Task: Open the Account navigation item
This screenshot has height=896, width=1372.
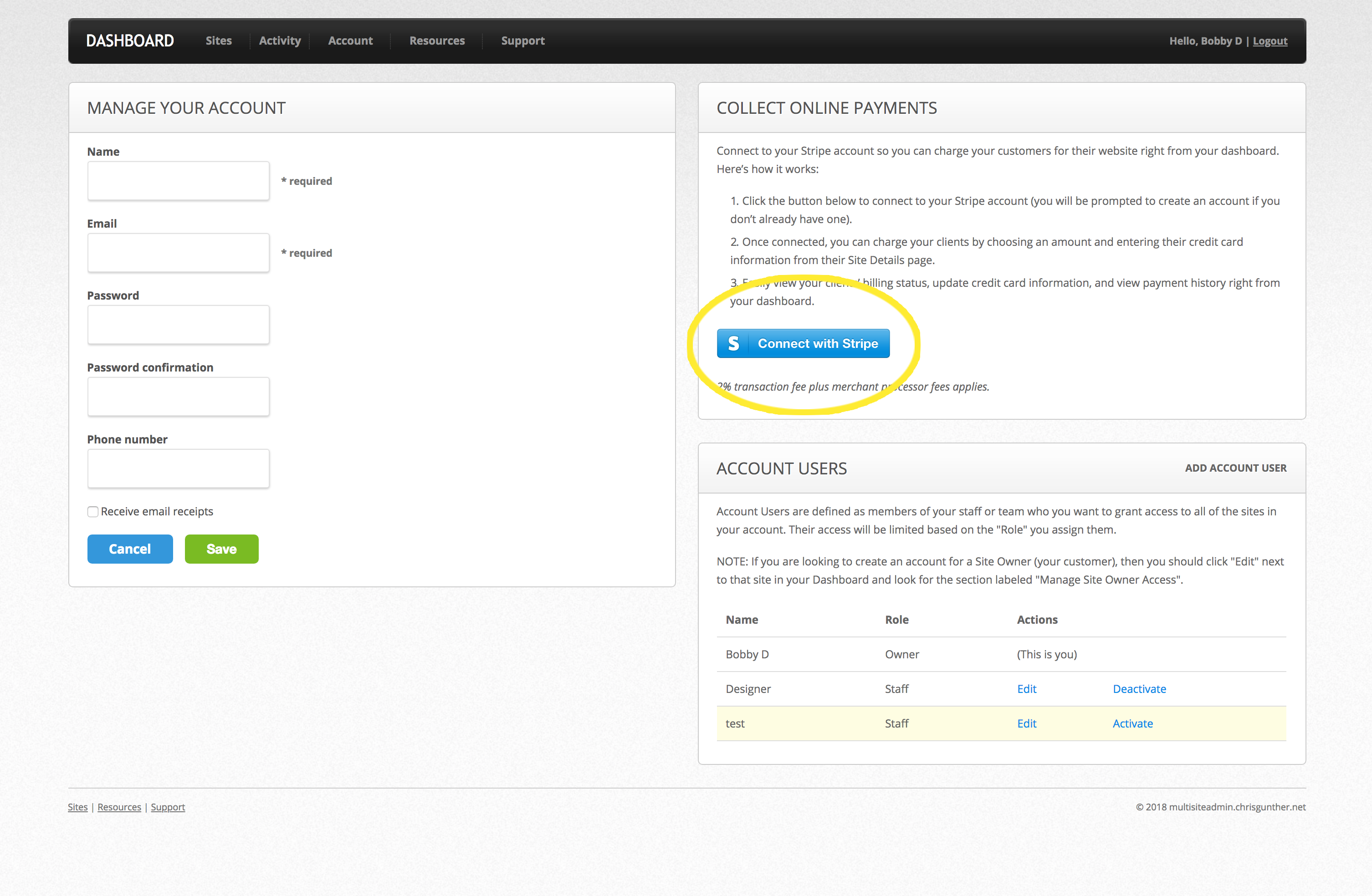Action: 350,41
